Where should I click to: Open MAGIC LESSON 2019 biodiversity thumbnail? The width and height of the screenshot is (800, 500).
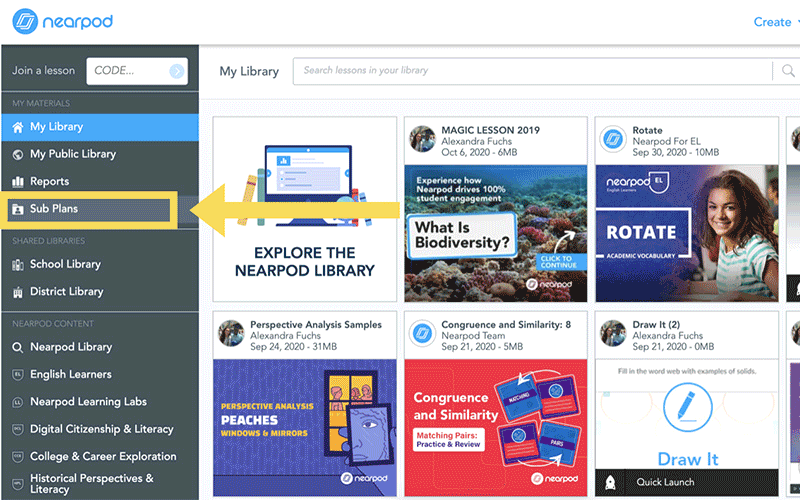click(x=496, y=233)
